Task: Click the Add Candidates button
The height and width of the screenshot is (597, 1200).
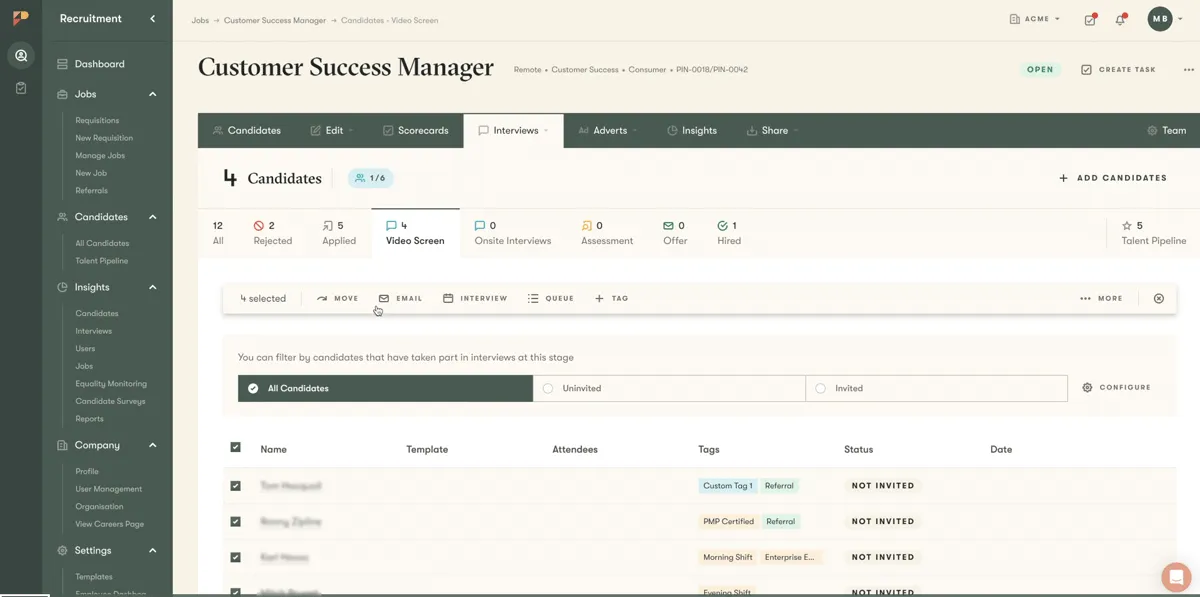Action: tap(1113, 177)
